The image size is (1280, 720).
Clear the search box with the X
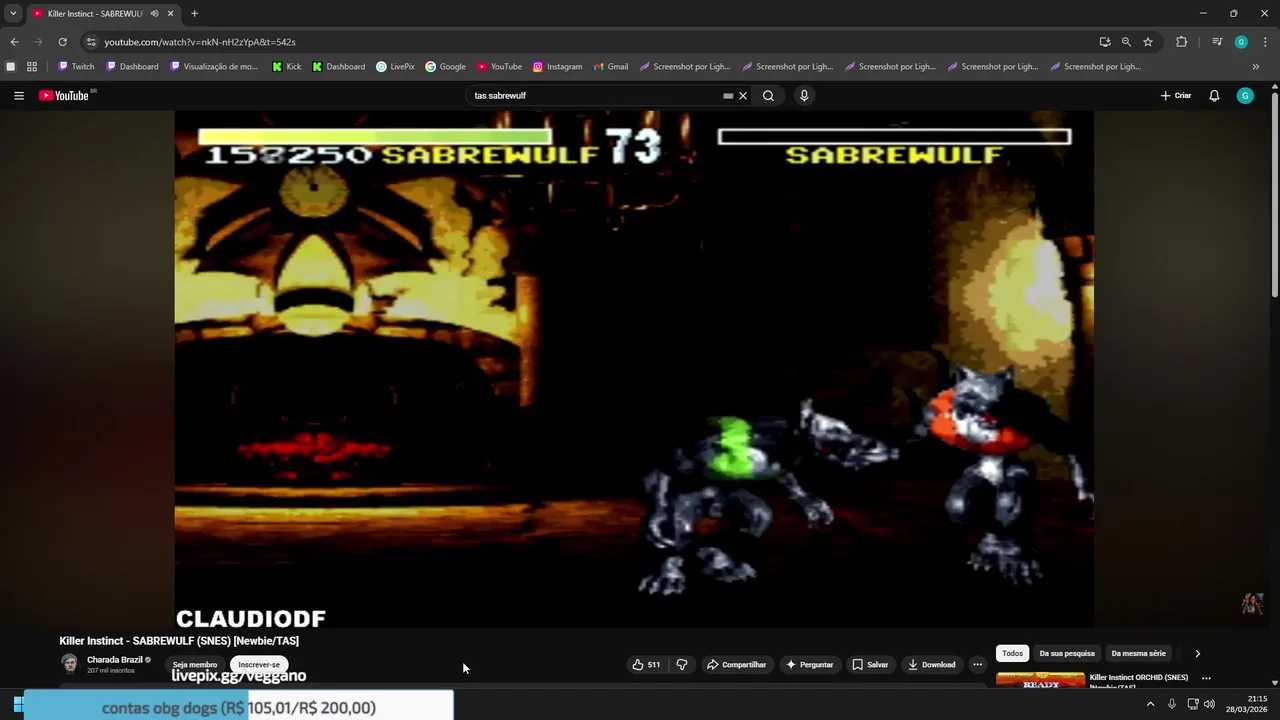tap(743, 96)
